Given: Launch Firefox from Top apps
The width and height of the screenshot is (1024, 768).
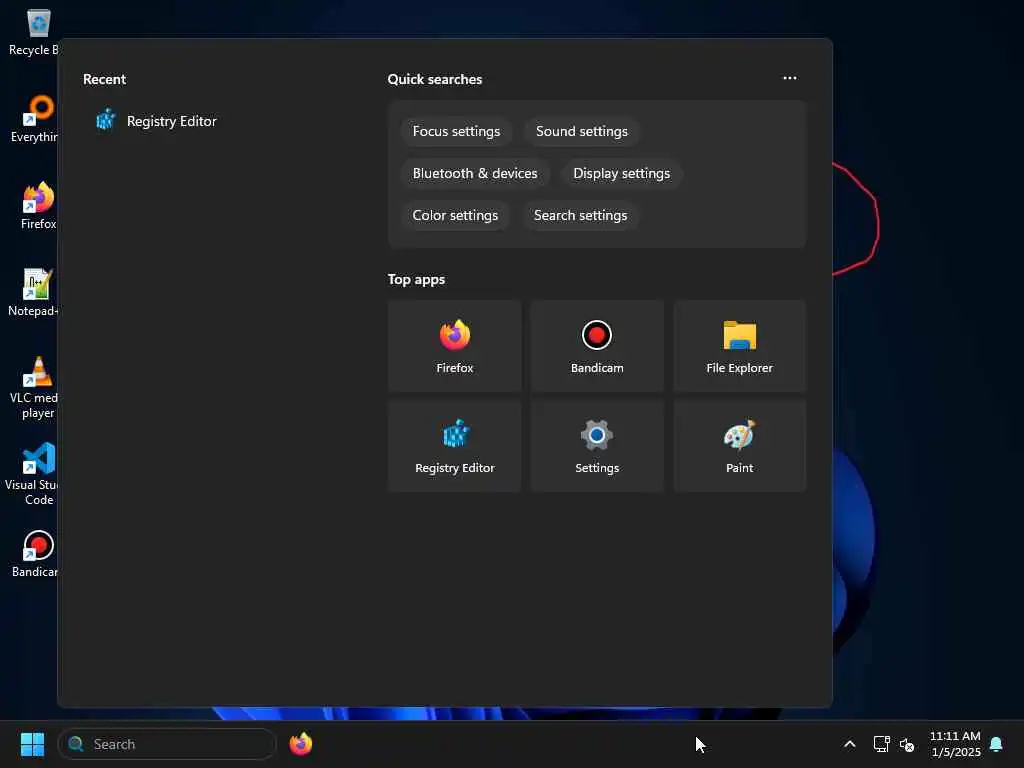Looking at the screenshot, I should [455, 346].
